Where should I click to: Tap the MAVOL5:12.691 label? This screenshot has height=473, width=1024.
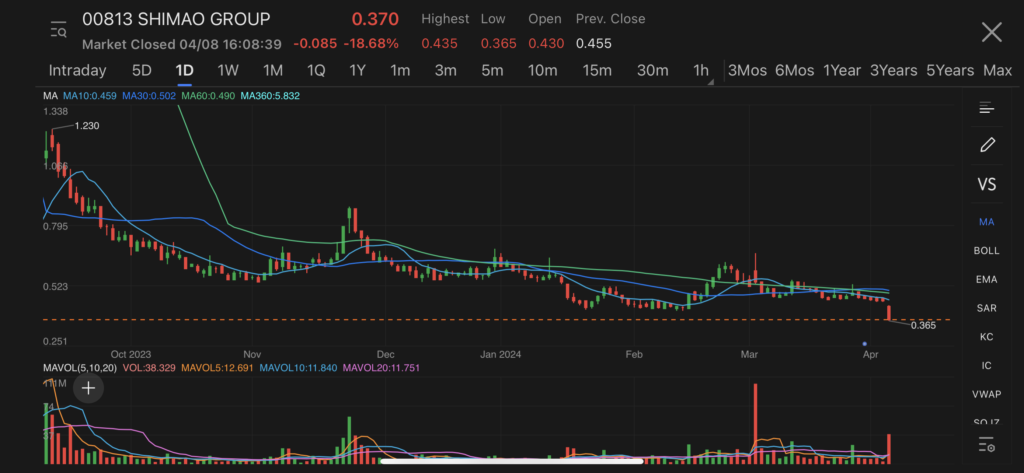(217, 368)
